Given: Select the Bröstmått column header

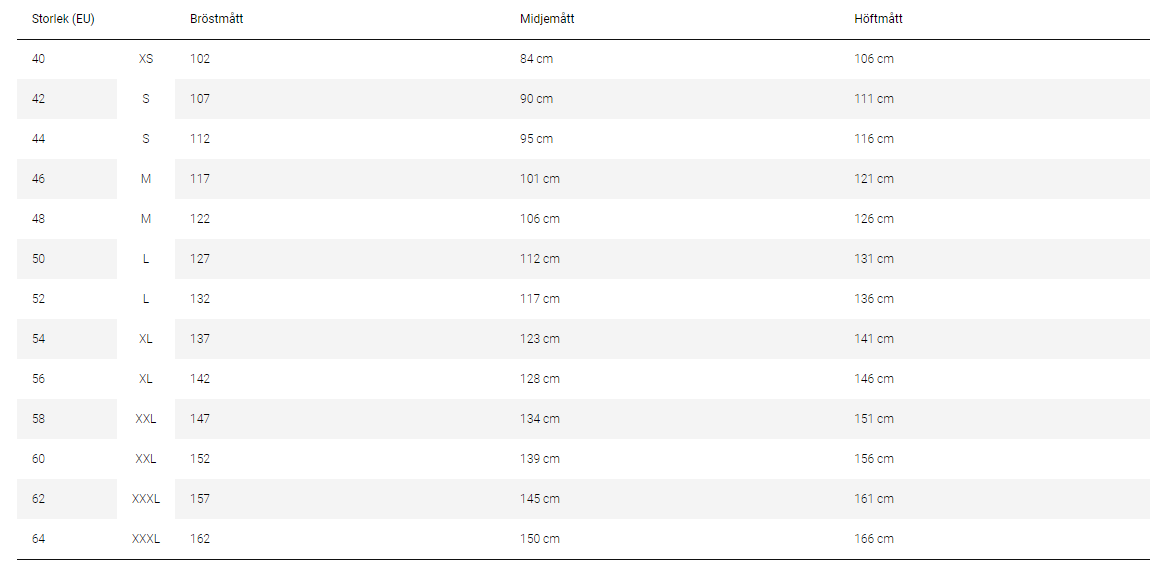Looking at the screenshot, I should [217, 19].
